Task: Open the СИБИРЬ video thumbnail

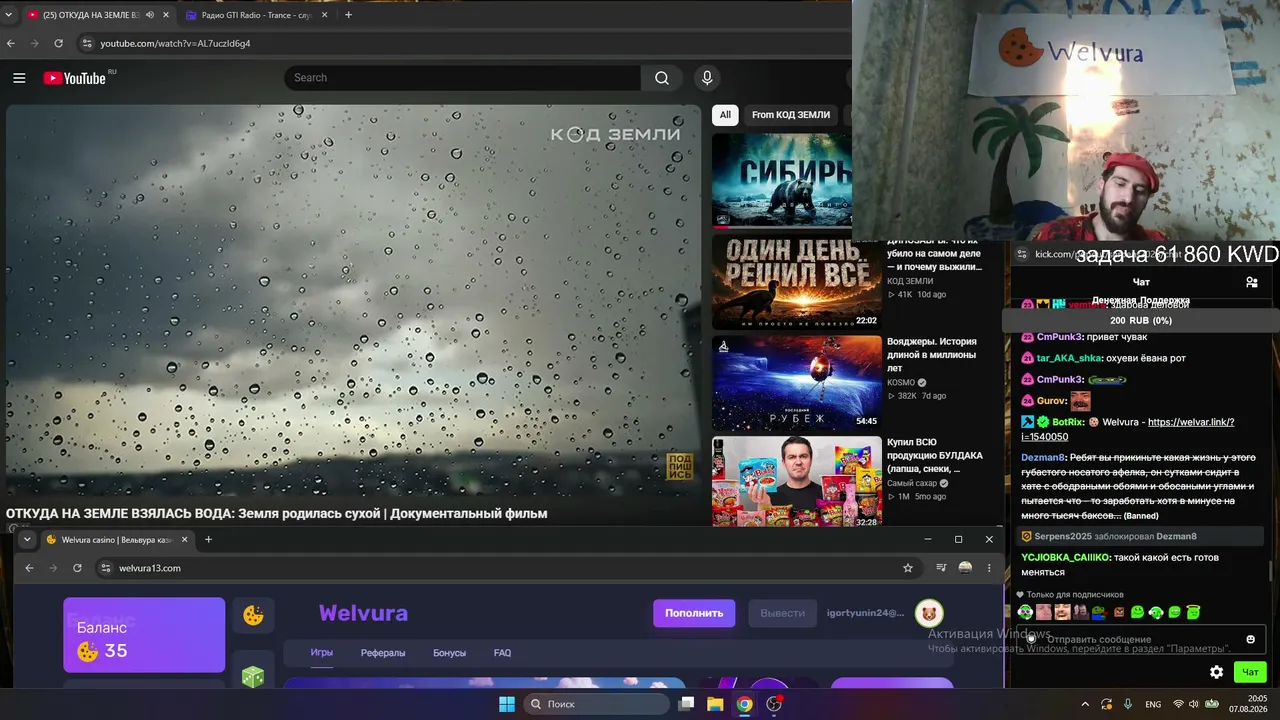Action: point(782,181)
